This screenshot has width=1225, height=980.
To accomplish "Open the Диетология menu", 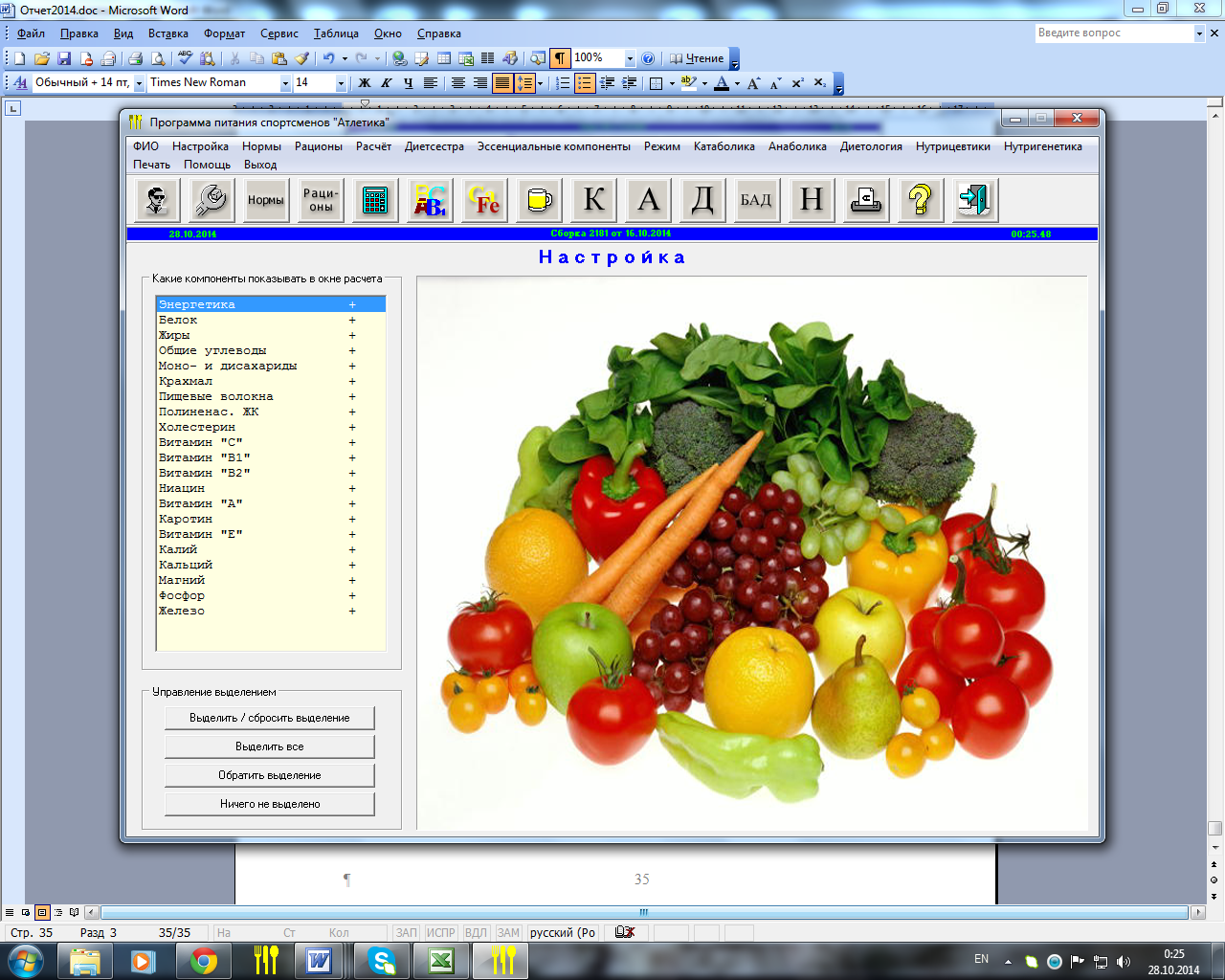I will pyautogui.click(x=871, y=146).
